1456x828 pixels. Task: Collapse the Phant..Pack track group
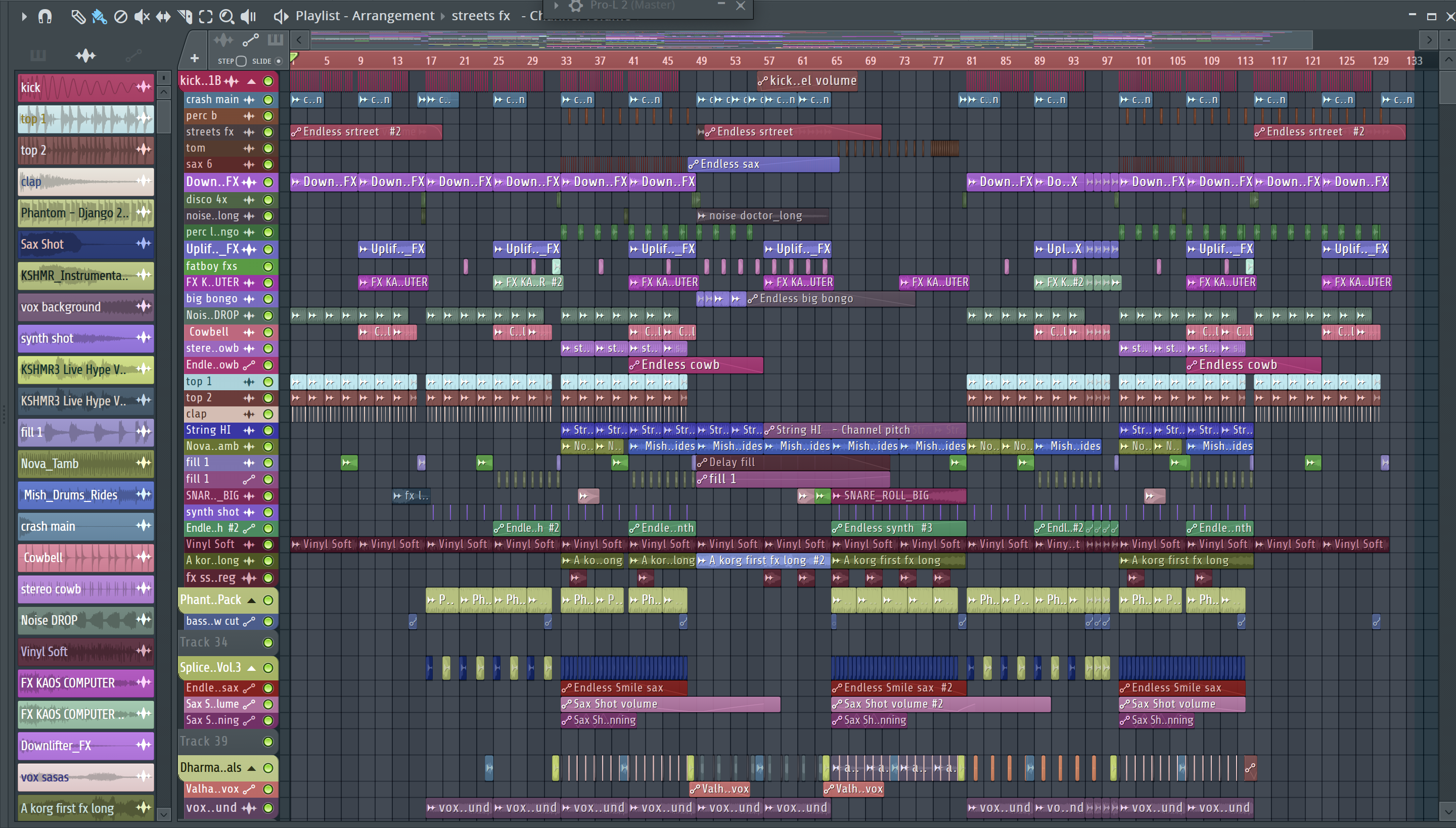[x=251, y=600]
